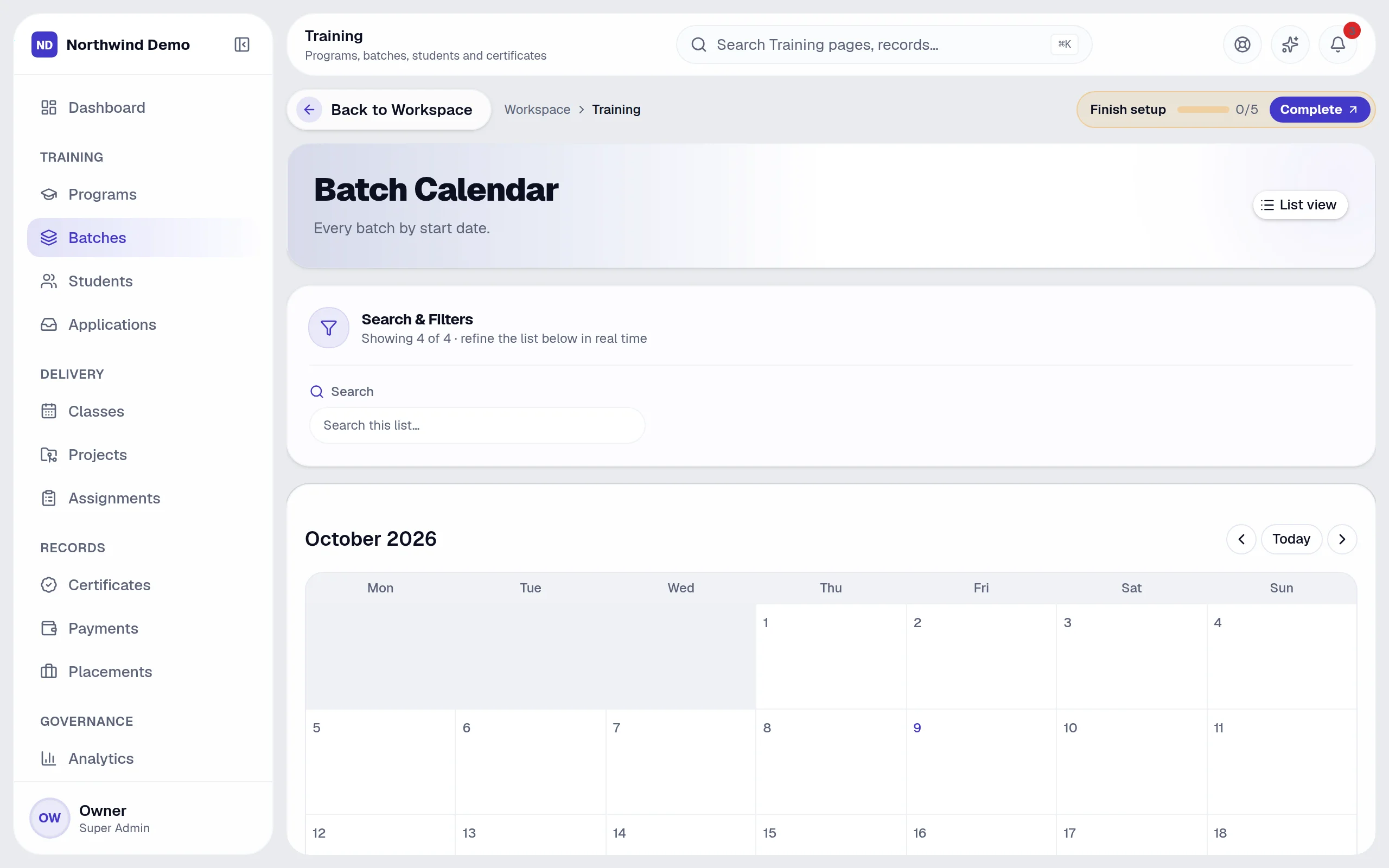
Task: Select October 1 calendar cell
Action: point(831,656)
